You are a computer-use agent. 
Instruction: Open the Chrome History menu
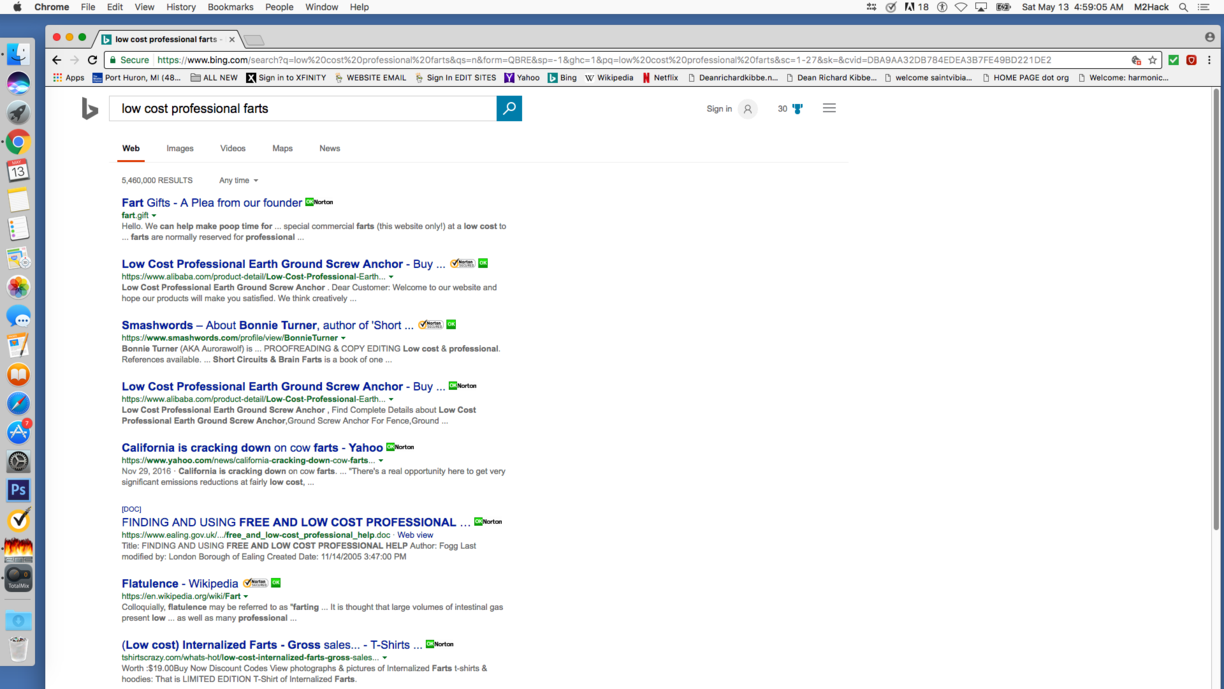[181, 7]
